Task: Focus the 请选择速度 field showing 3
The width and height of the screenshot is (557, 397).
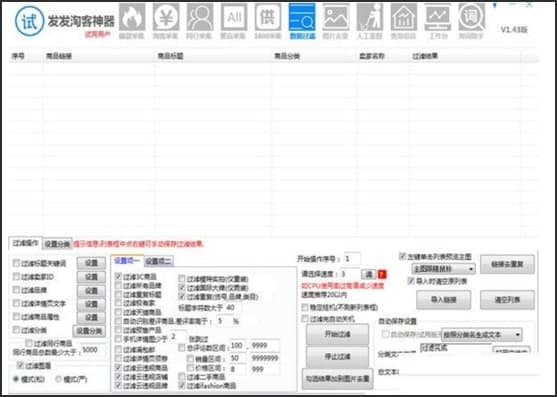Action: point(350,274)
